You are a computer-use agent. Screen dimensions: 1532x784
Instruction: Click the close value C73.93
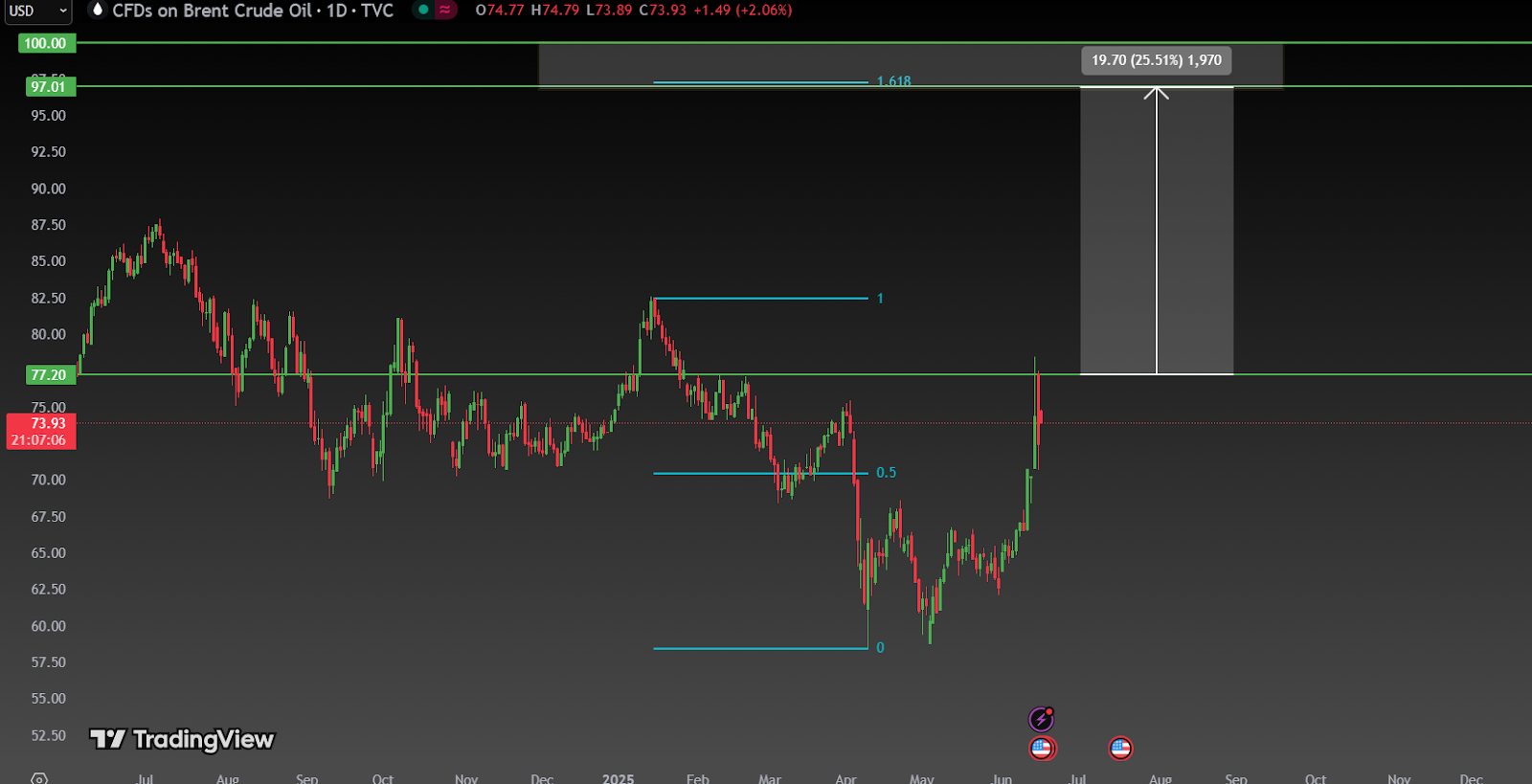pyautogui.click(x=663, y=11)
